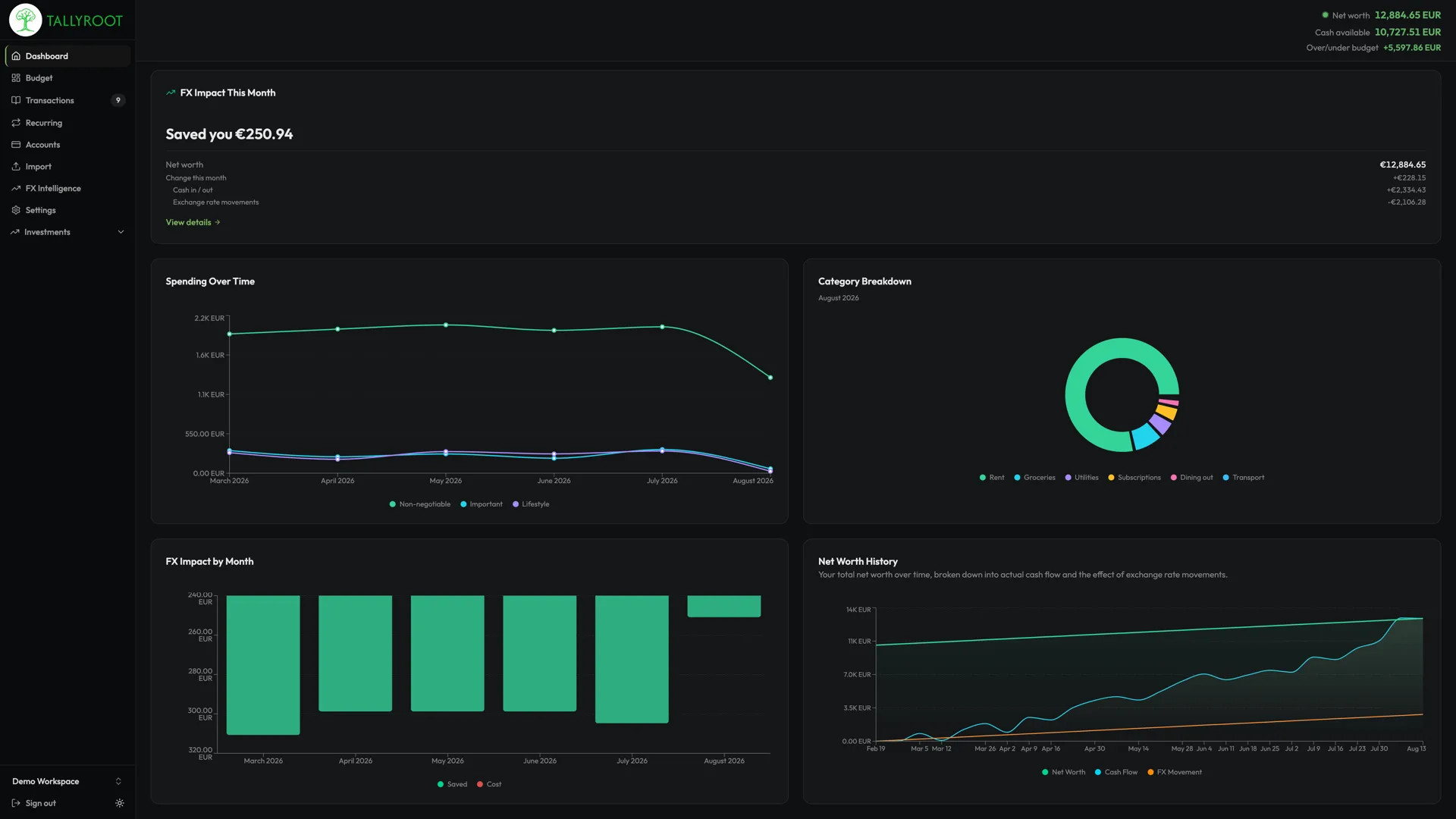Toggle the Net Worth legend series
Image resolution: width=1456 pixels, height=819 pixels.
point(1063,772)
